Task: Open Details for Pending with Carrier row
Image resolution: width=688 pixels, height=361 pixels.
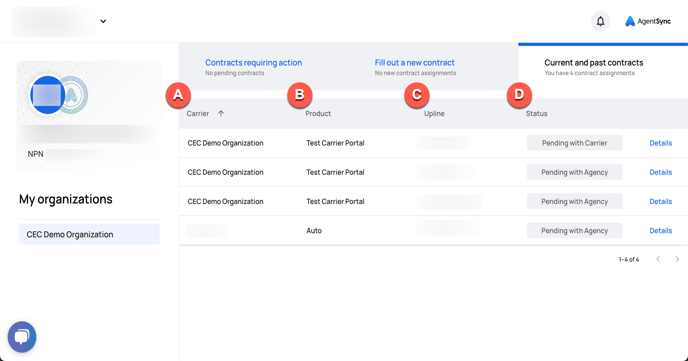Action: tap(660, 143)
